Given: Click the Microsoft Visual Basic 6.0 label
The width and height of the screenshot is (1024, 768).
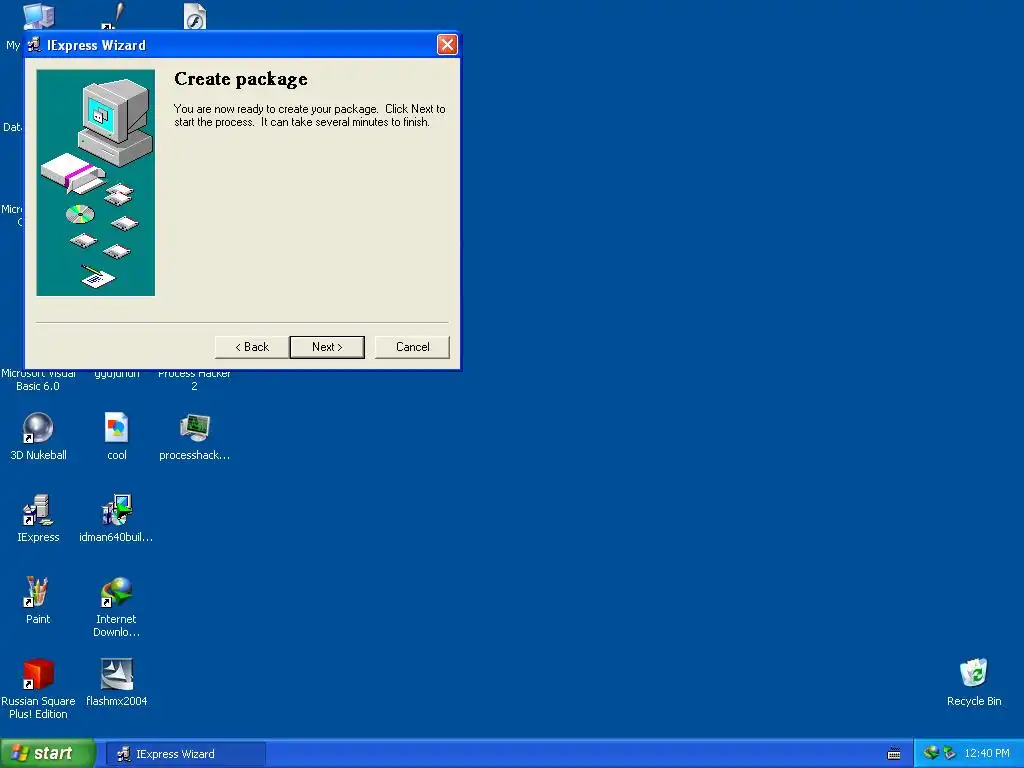Looking at the screenshot, I should coord(38,380).
